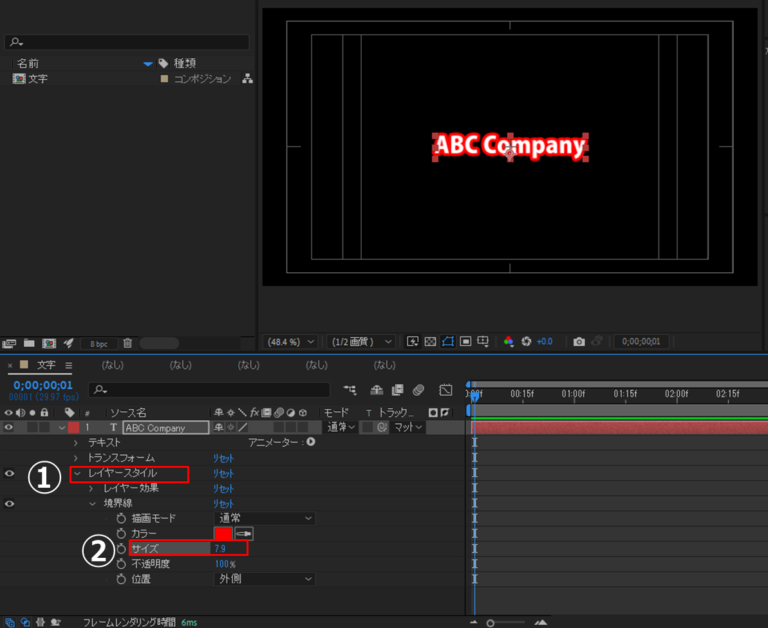Click the new composition icon in Project panel
This screenshot has height=628, width=768.
[47, 343]
